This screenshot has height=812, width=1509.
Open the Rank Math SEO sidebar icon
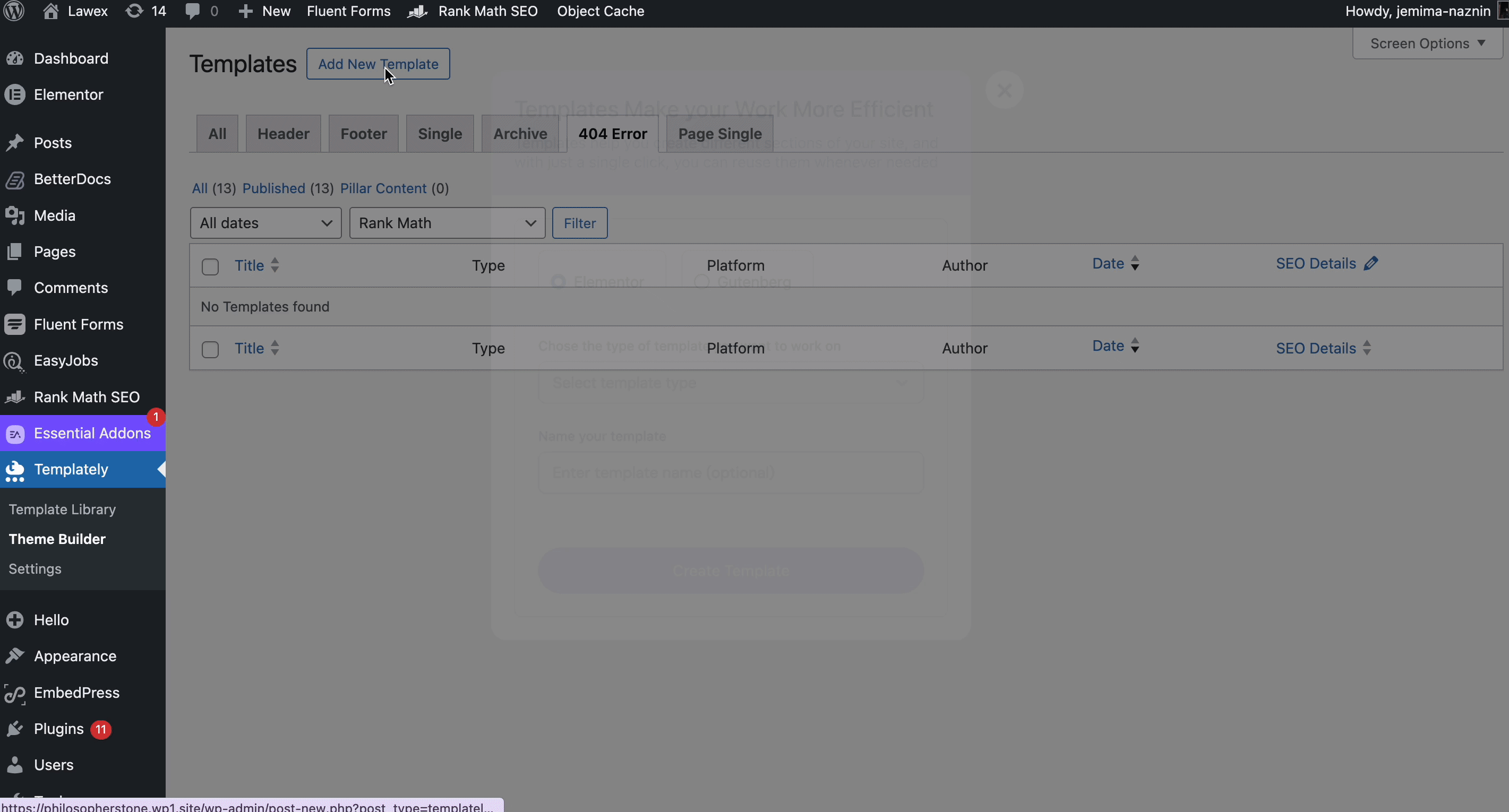(x=15, y=397)
